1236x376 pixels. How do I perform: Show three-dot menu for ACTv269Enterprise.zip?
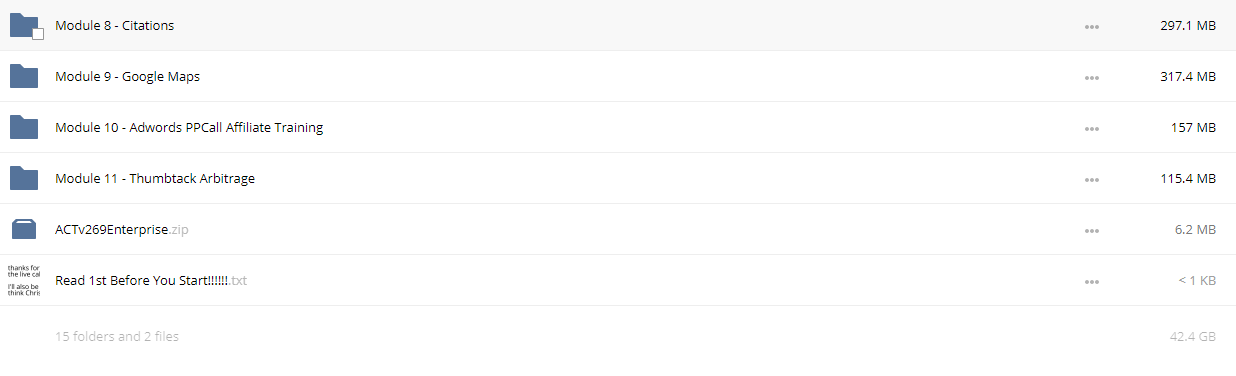tap(1092, 230)
